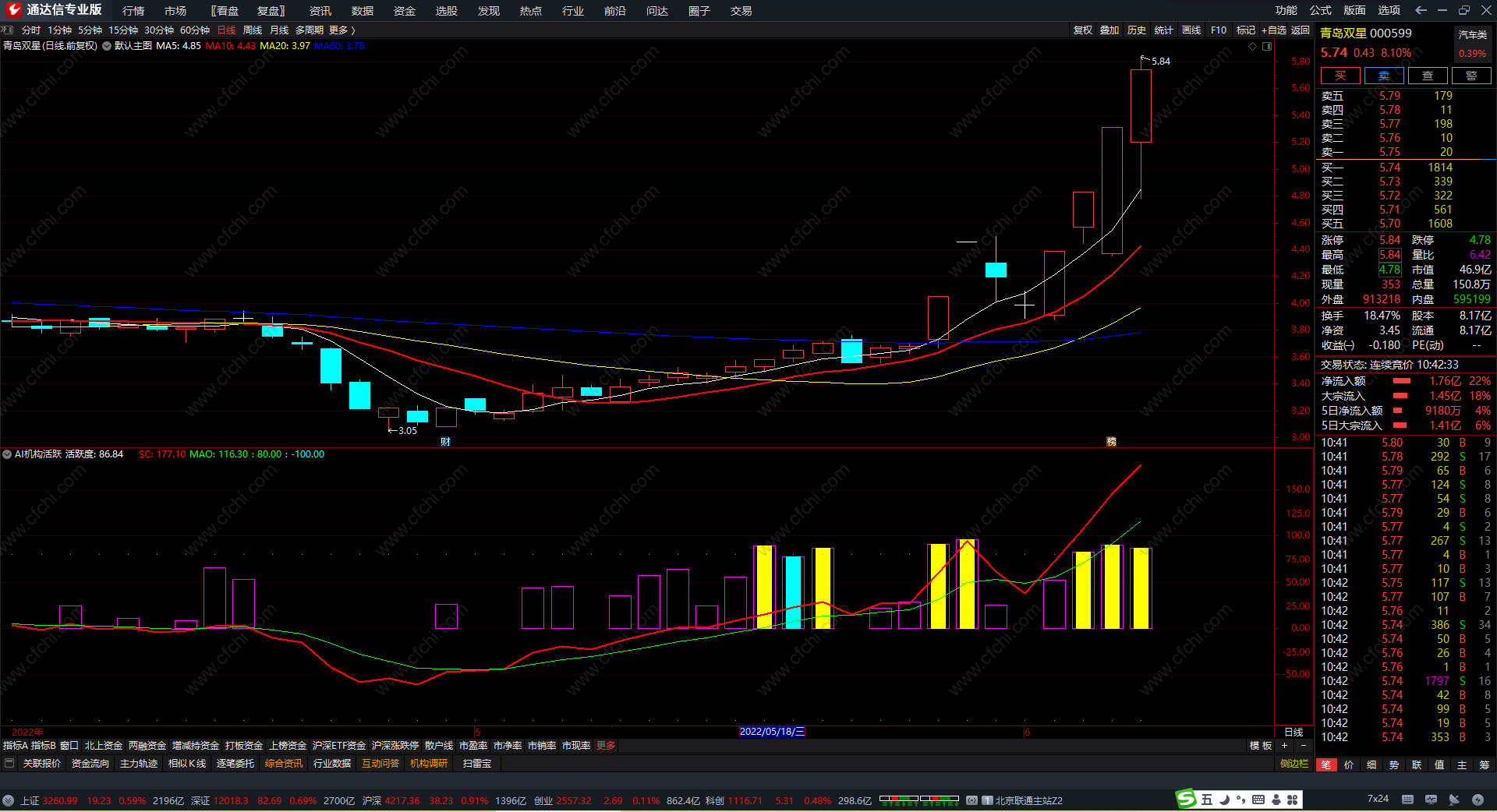Click the round icon beside 默认主图
1497x812 pixels.
(x=107, y=46)
